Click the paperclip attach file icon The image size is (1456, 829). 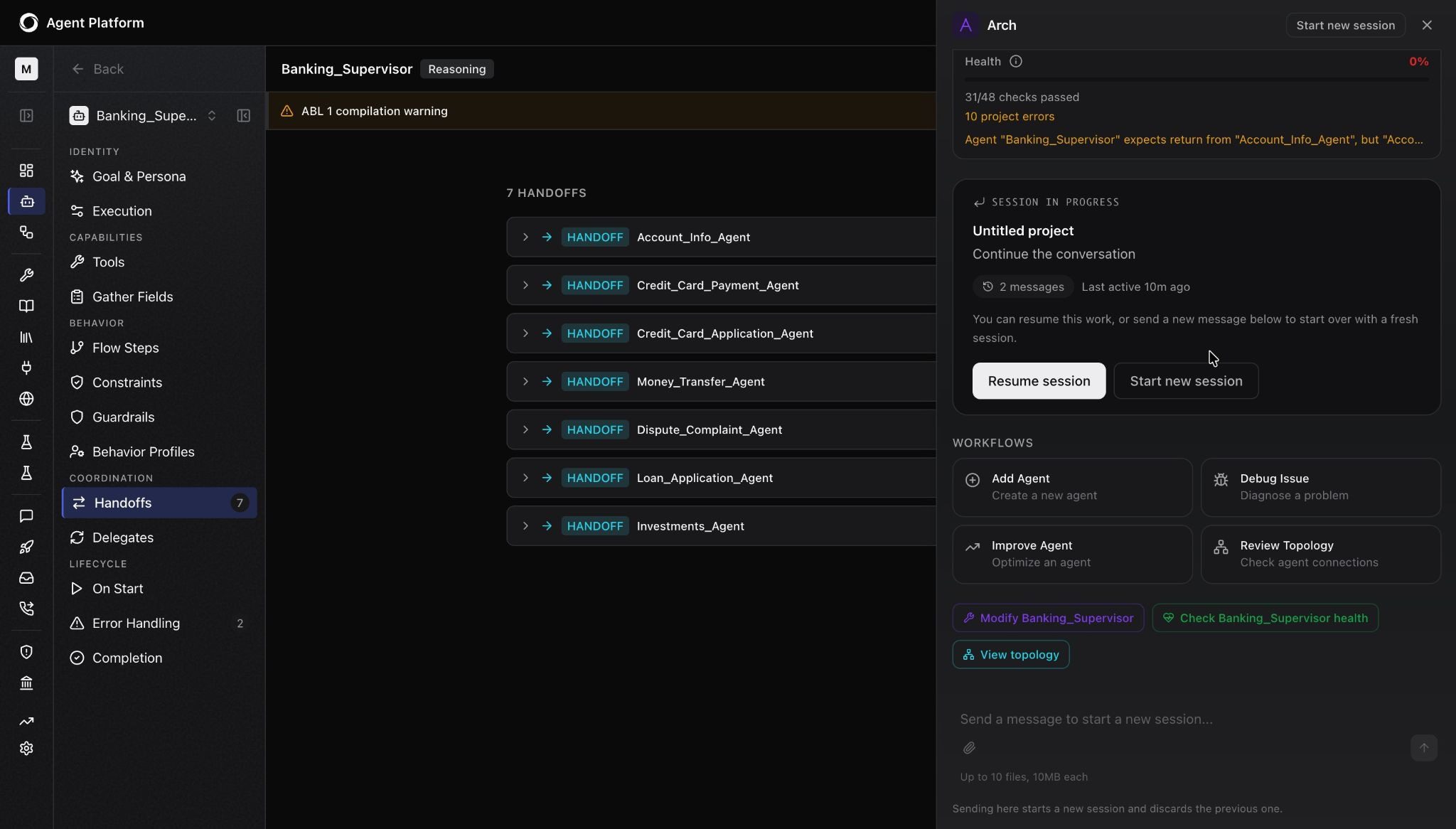969,748
